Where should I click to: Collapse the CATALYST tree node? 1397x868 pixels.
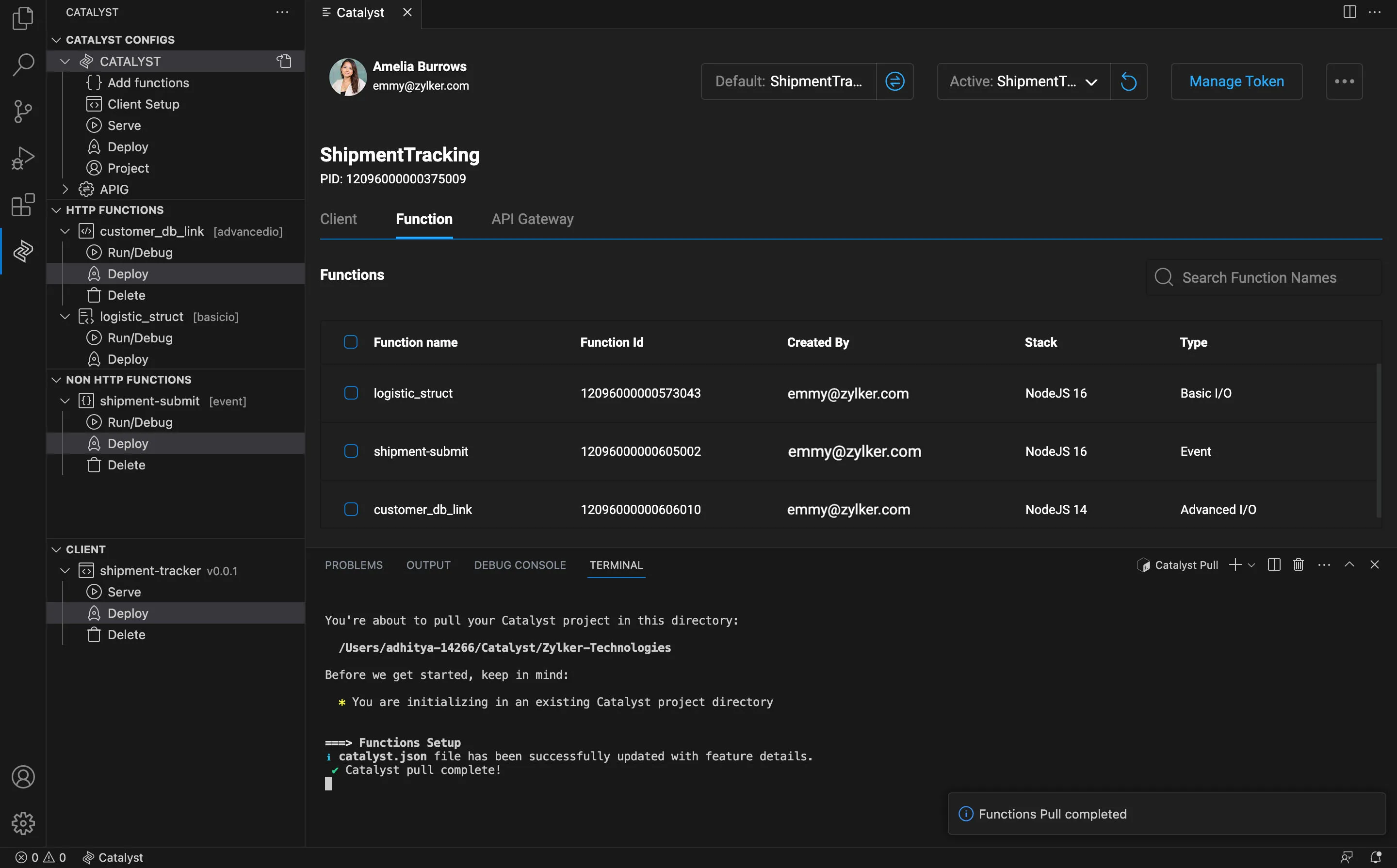pos(65,61)
